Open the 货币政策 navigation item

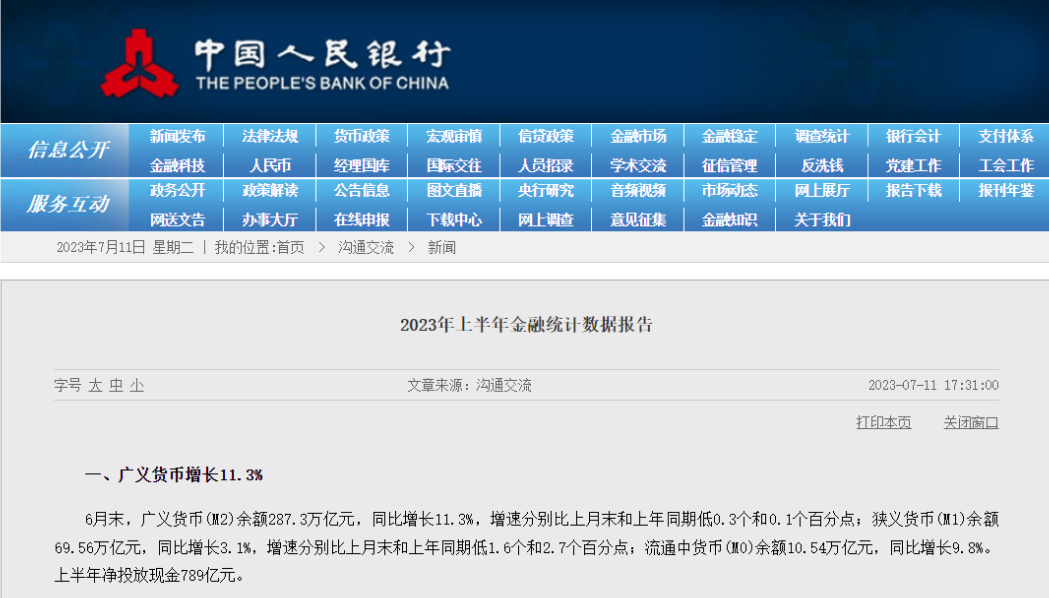pos(362,137)
